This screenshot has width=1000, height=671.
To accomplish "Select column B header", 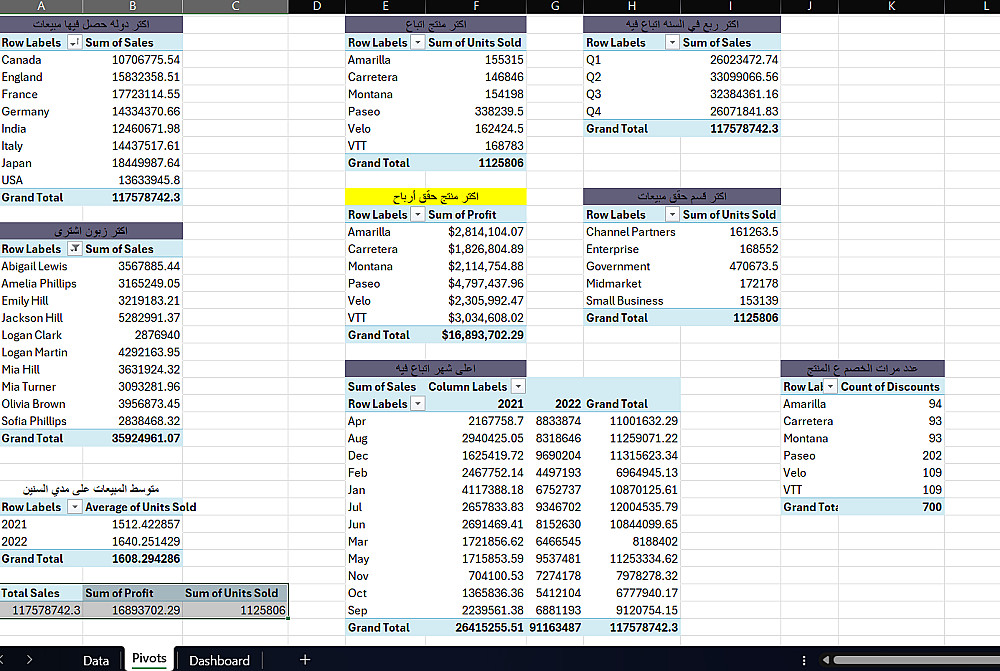I will pyautogui.click(x=133, y=6).
